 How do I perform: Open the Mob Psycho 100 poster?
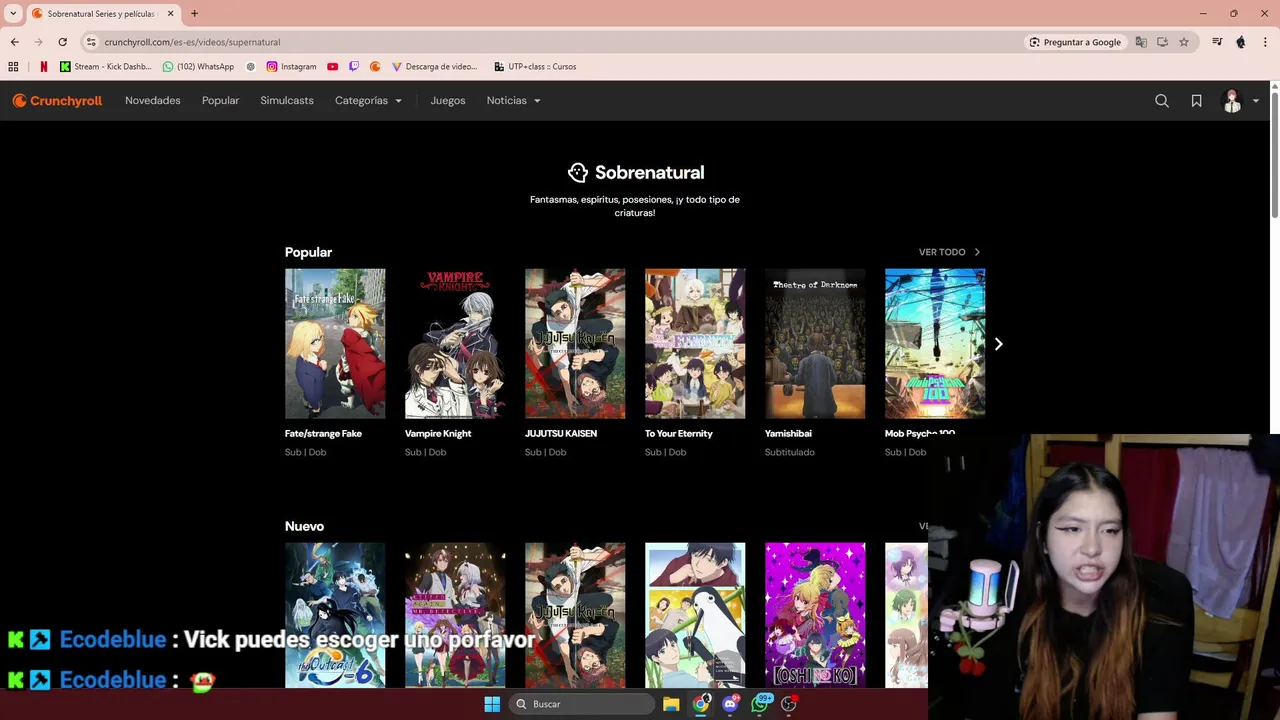(935, 343)
